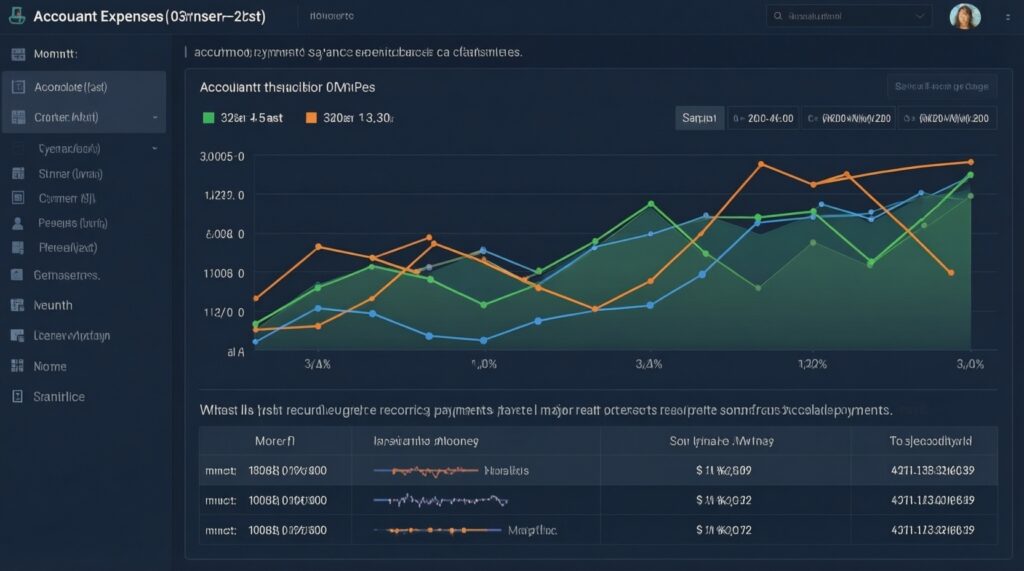Toggle the green legend series in chart
The image size is (1024, 571).
coord(209,118)
